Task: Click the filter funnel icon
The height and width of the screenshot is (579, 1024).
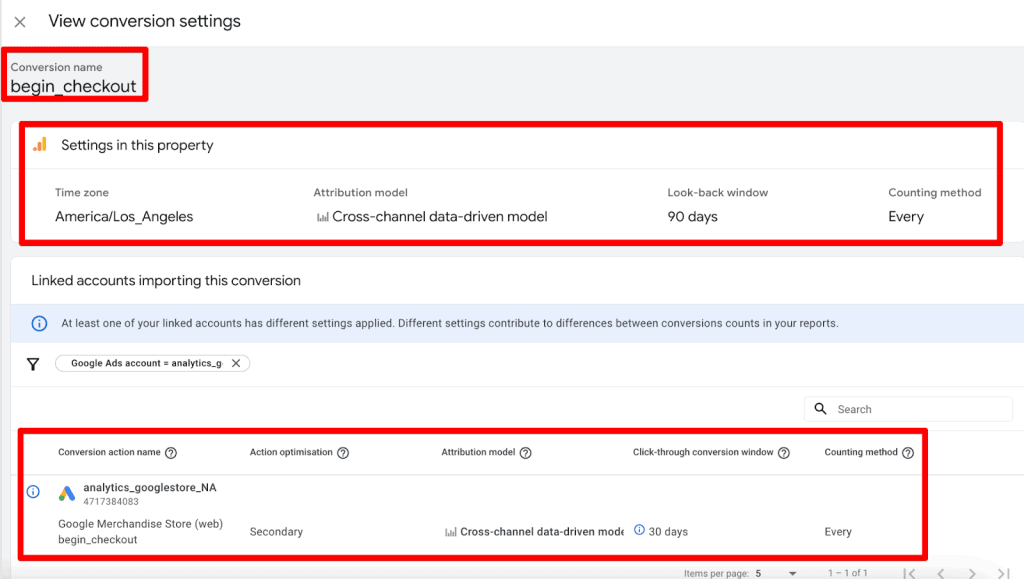Action: point(33,363)
